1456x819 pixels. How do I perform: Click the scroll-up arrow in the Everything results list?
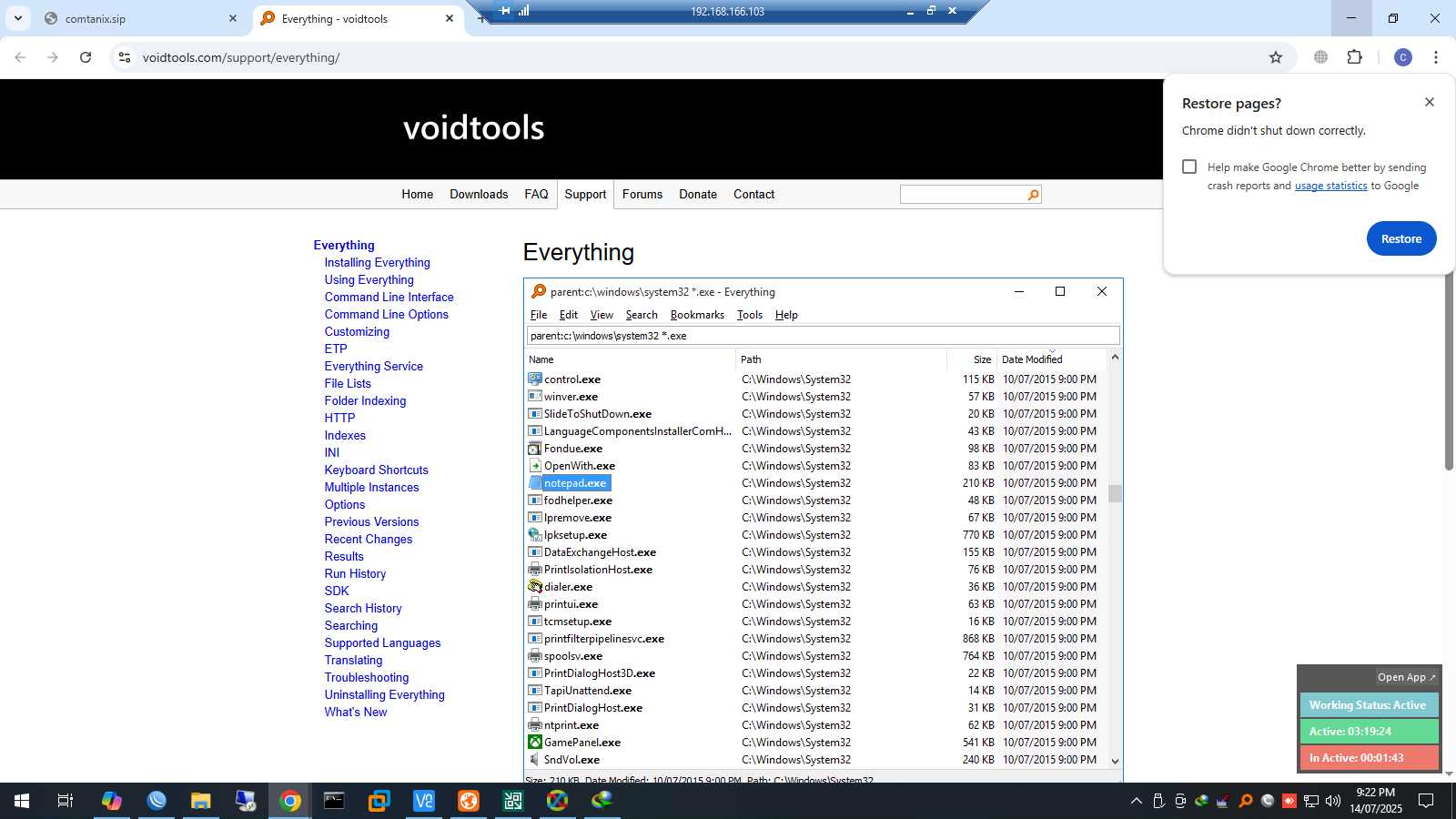point(1115,358)
